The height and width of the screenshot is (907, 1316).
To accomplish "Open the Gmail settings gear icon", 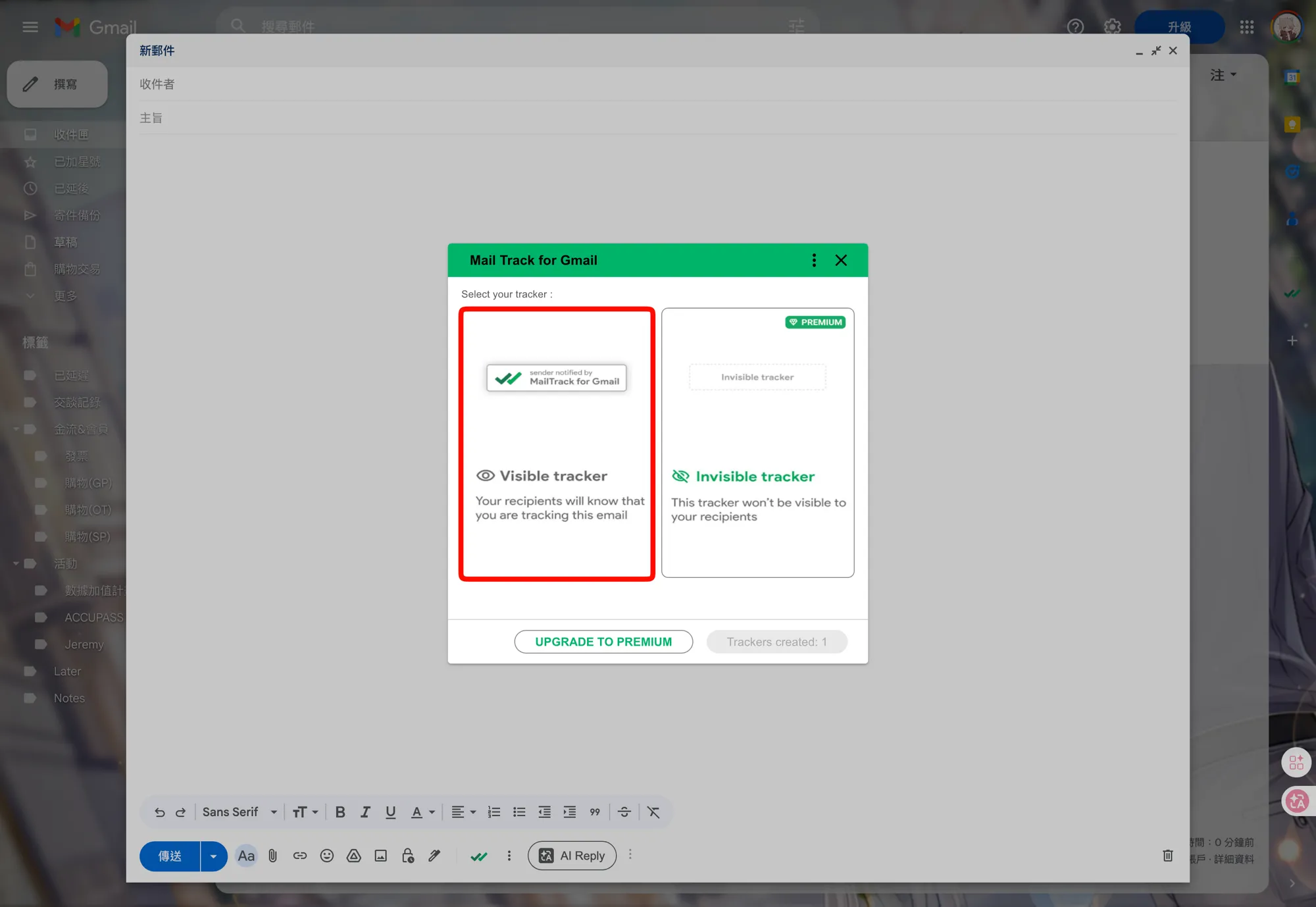I will (1112, 27).
